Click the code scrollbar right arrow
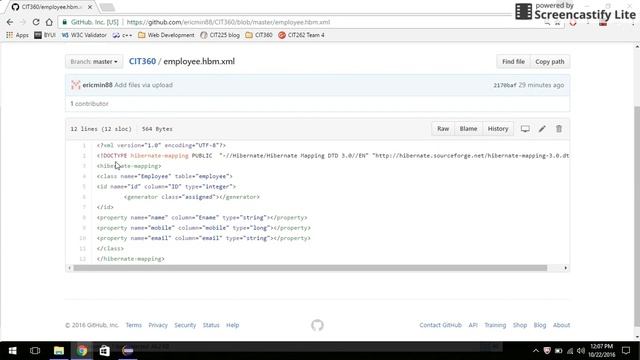 point(565,268)
